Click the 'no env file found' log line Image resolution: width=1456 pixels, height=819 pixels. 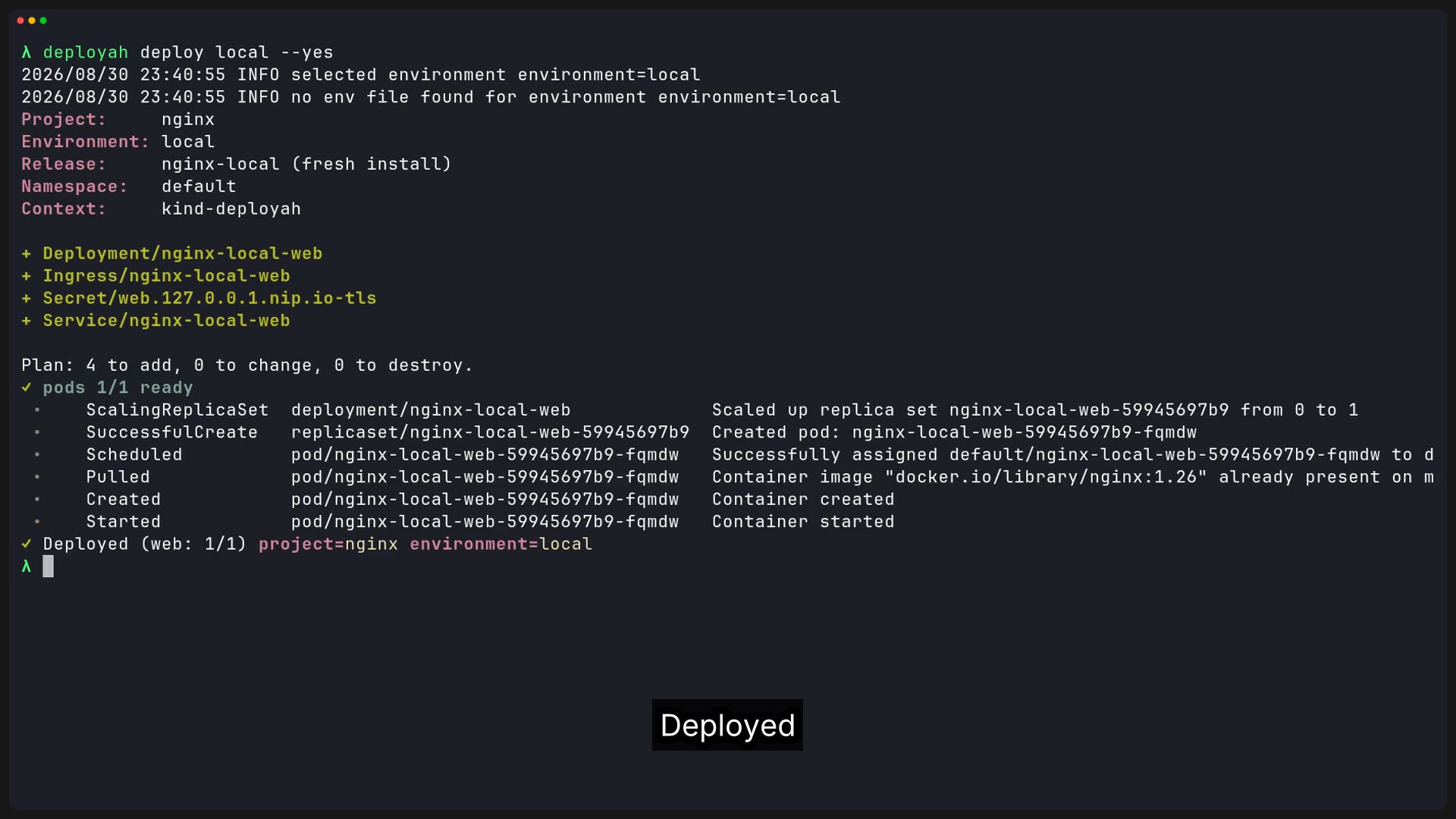pyautogui.click(x=431, y=97)
